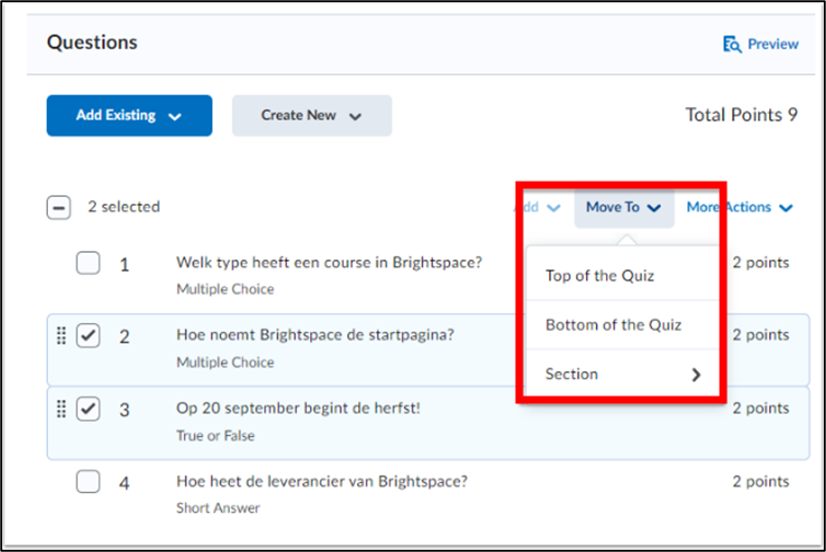
Task: Expand the Create New dropdown
Action: (x=312, y=115)
